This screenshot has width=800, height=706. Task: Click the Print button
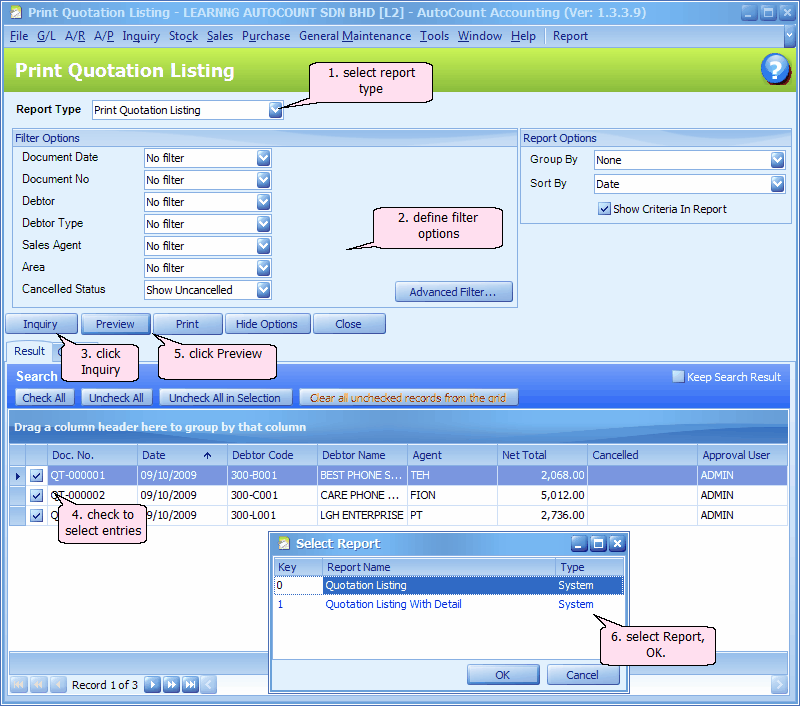pos(188,324)
